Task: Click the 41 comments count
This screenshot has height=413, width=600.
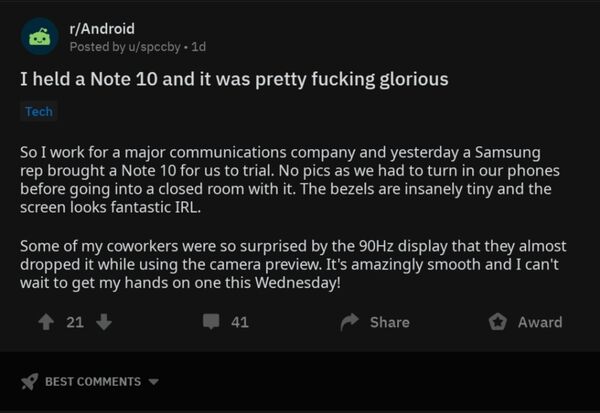Action: (x=239, y=322)
